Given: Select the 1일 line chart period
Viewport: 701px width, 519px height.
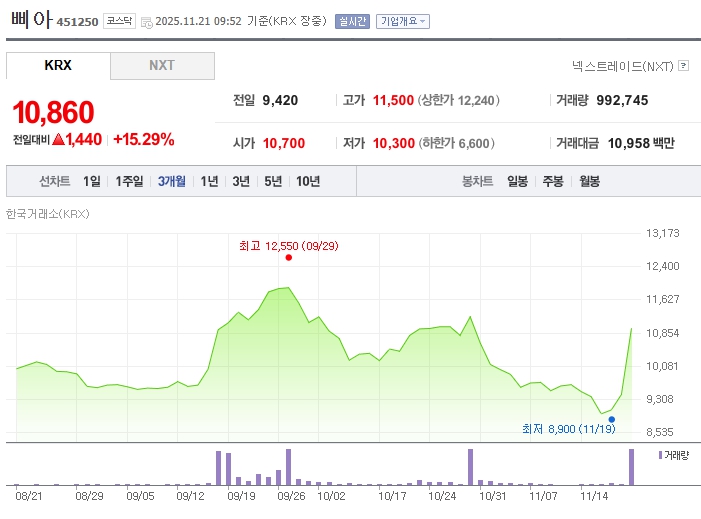Looking at the screenshot, I should 92,181.
